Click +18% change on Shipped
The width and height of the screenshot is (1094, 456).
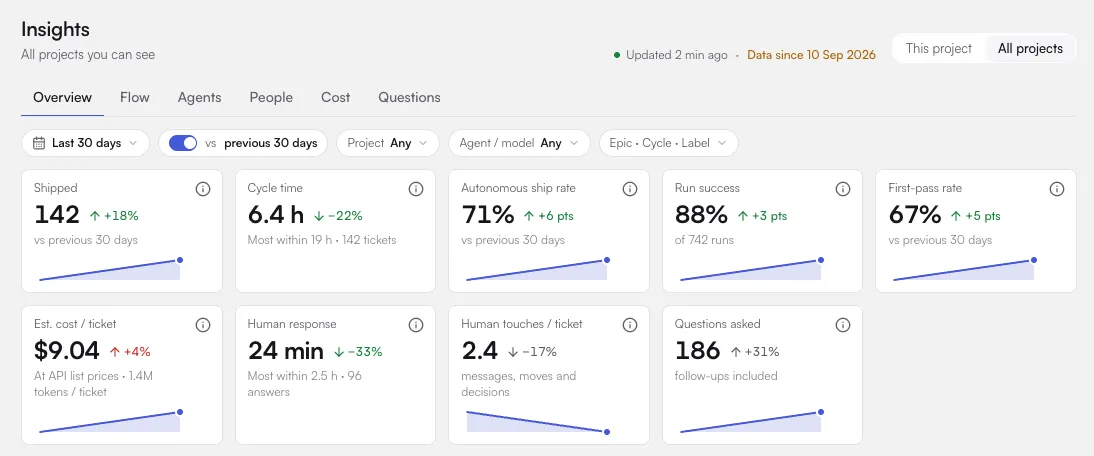coord(116,216)
